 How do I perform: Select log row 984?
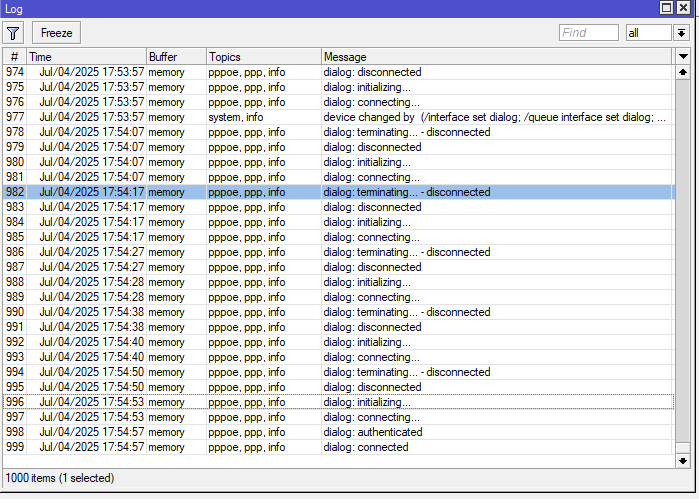coord(338,222)
